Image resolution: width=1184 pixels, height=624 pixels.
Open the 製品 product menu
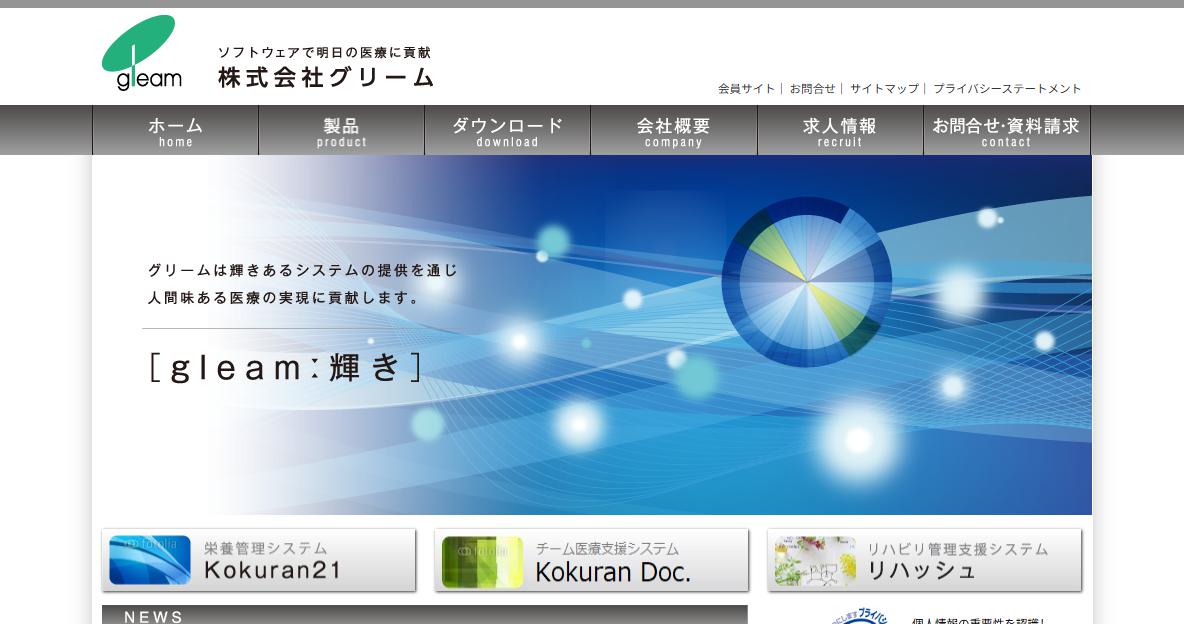click(x=341, y=131)
